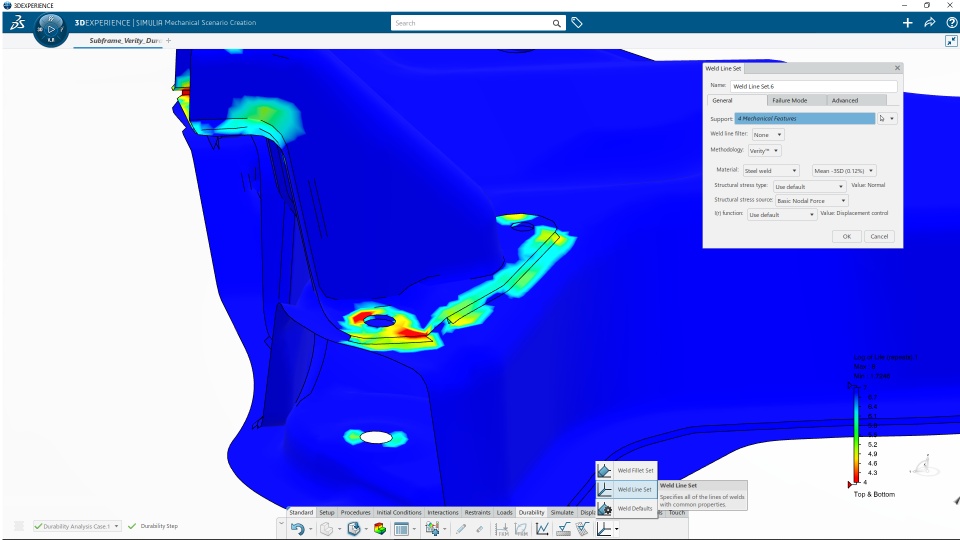This screenshot has width=960, height=540.
Task: Open the Interactions action bar tab
Action: (x=443, y=512)
